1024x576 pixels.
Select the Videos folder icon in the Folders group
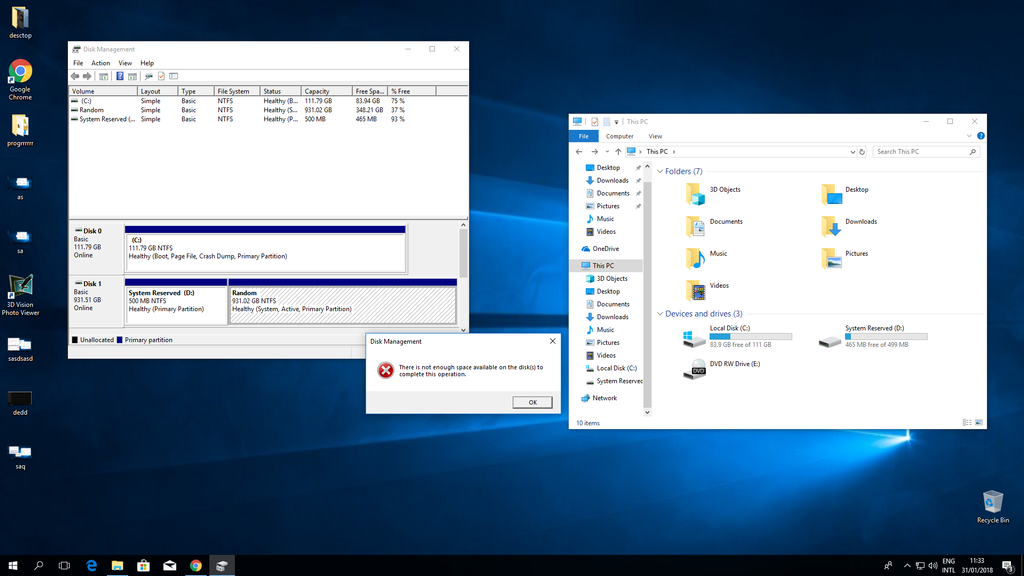tap(695, 290)
